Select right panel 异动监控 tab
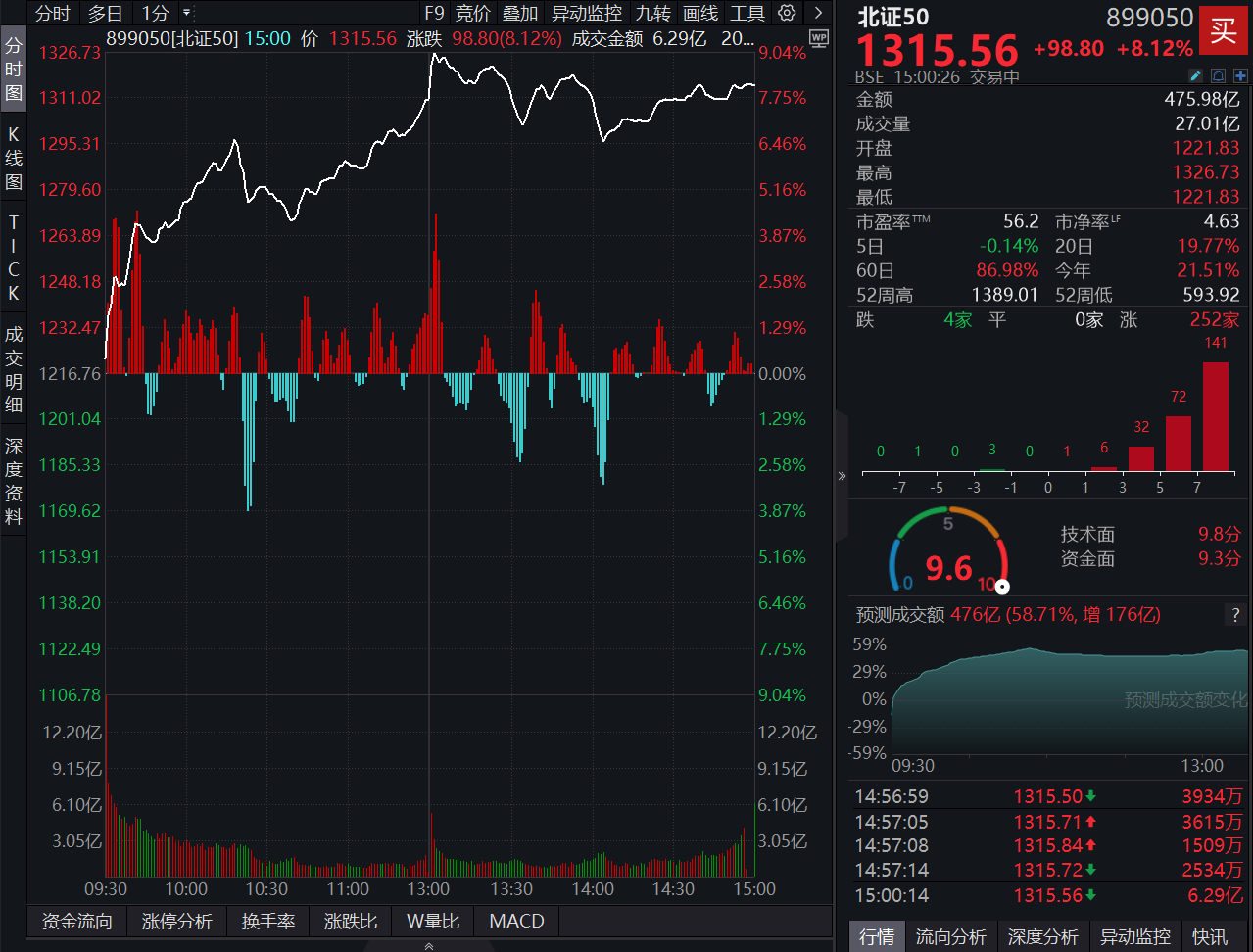The width and height of the screenshot is (1253, 952). tap(1134, 937)
